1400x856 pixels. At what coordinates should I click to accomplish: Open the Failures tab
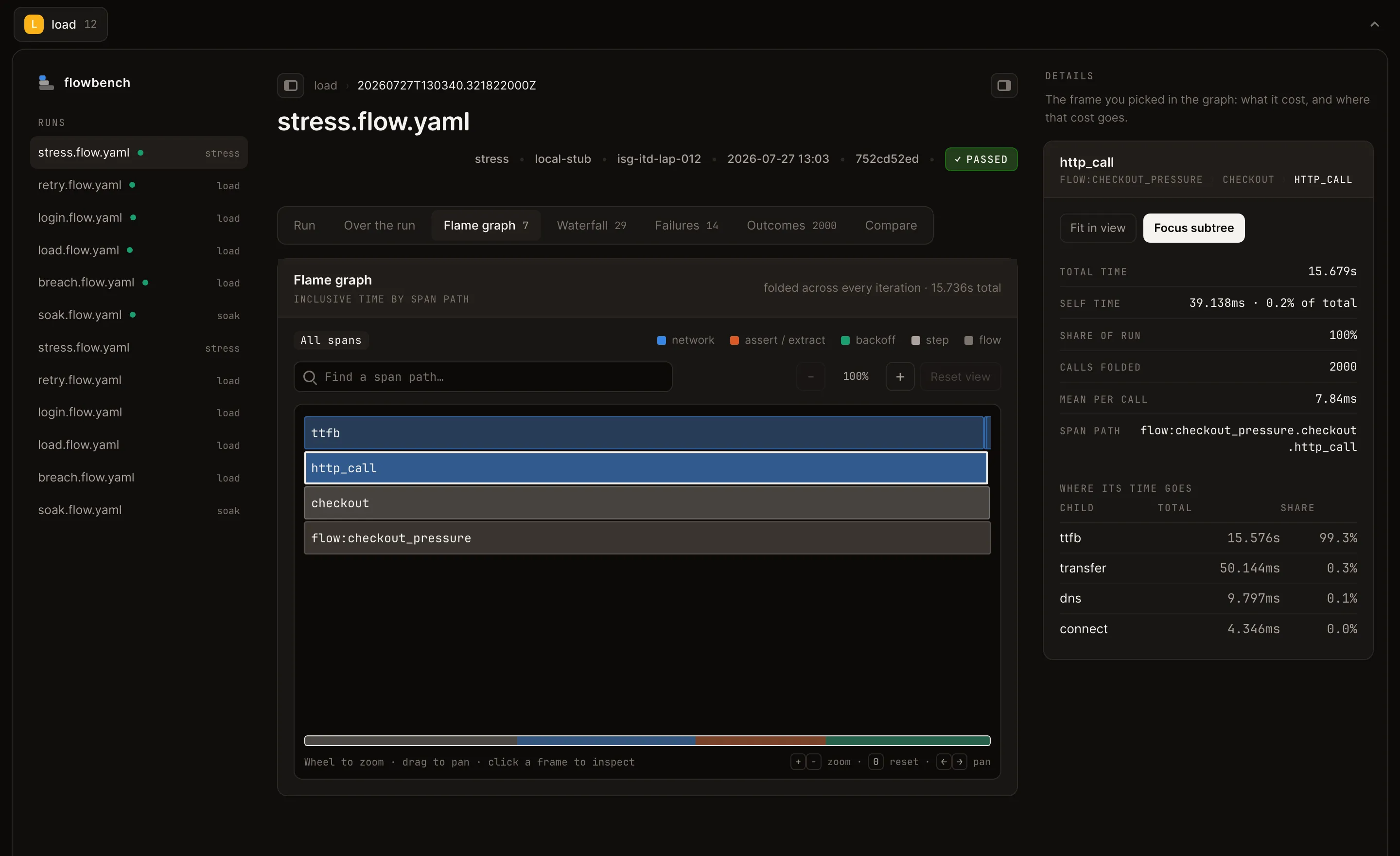(x=686, y=225)
